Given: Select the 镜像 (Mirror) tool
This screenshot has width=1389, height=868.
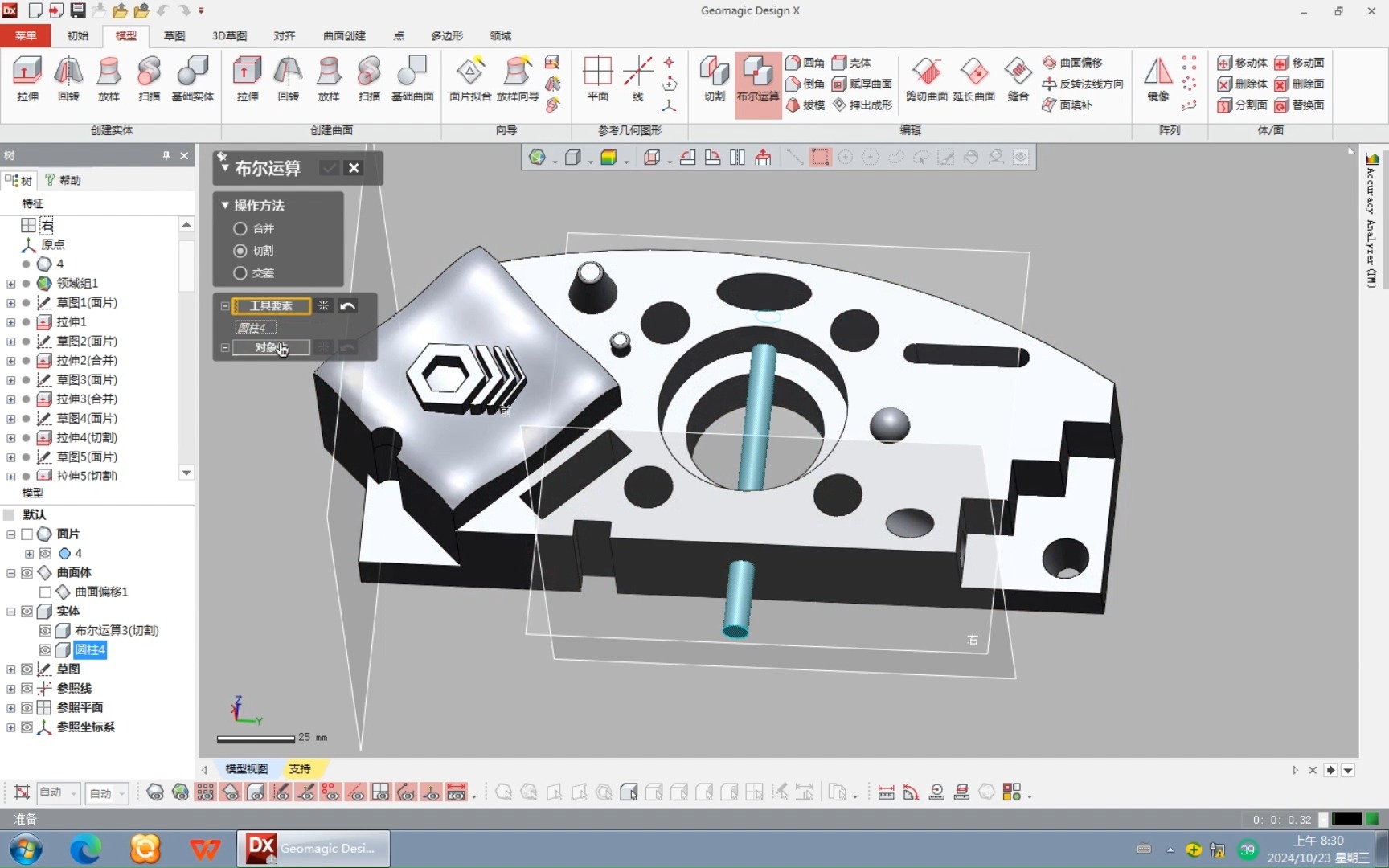Looking at the screenshot, I should [1157, 72].
